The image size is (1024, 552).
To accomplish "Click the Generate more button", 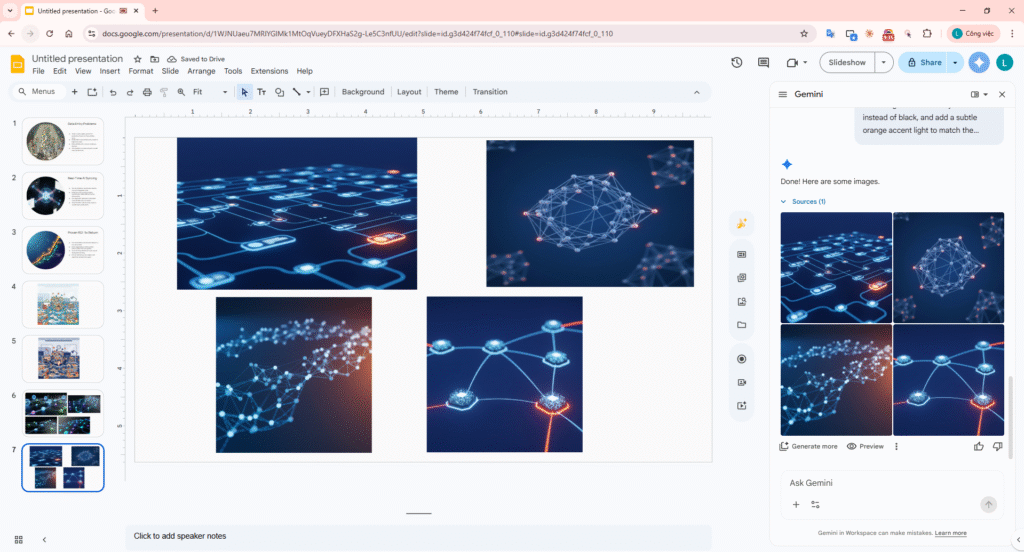I will coord(809,446).
